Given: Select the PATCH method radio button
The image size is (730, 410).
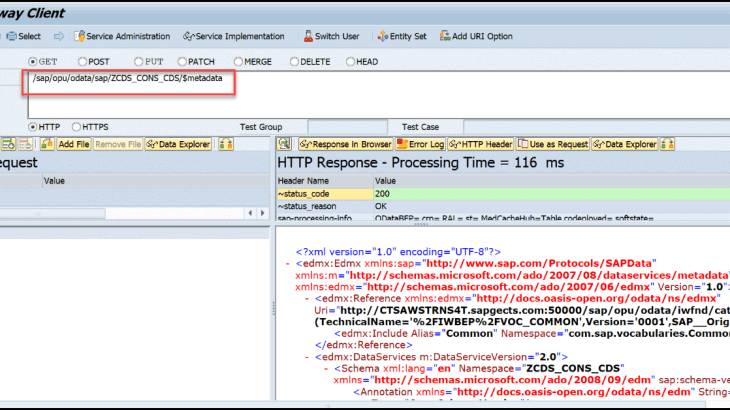Looking at the screenshot, I should [182, 61].
